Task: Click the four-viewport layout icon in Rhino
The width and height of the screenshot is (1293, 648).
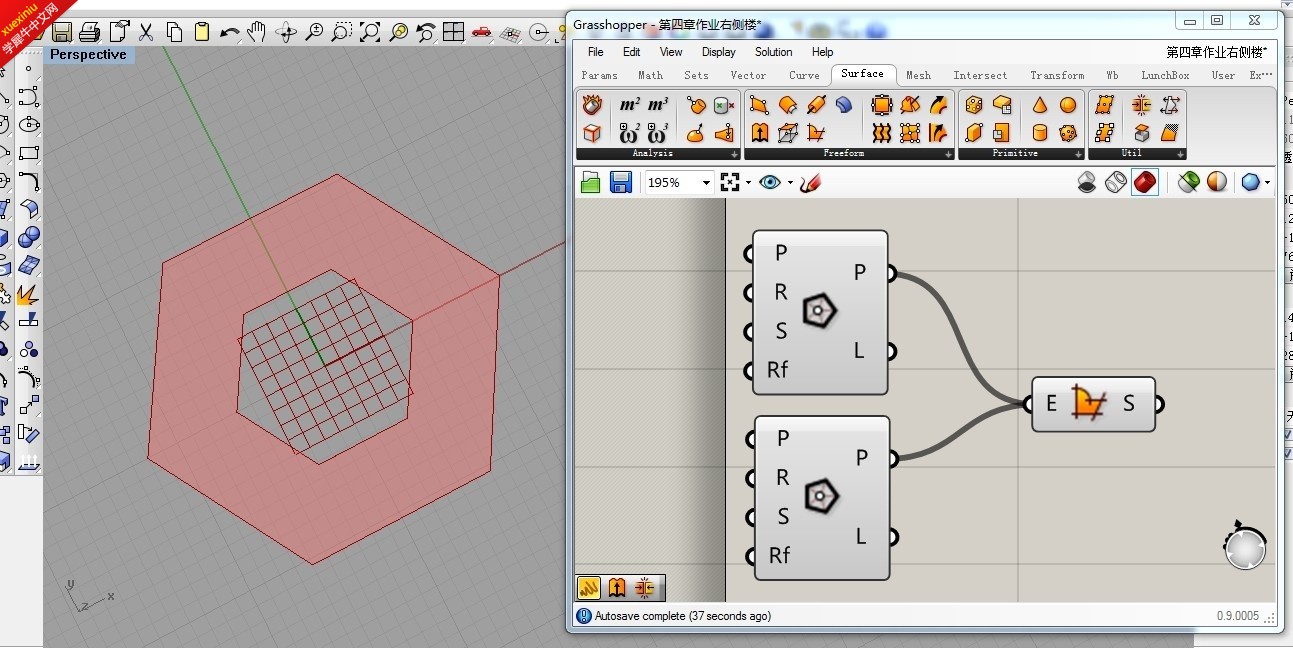Action: [x=453, y=32]
